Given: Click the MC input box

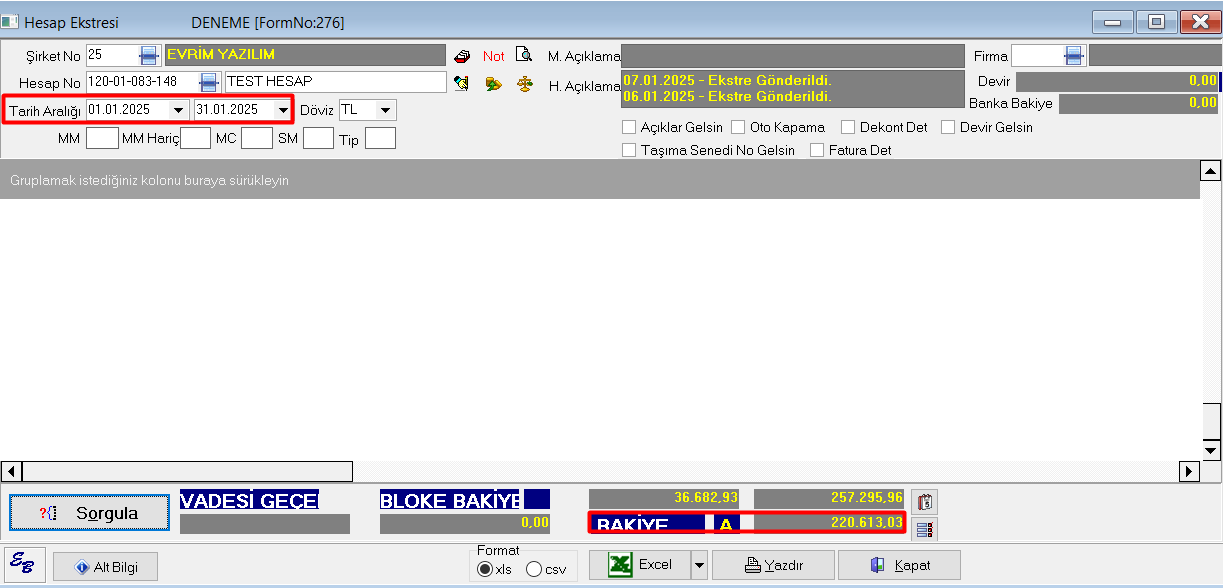Looking at the screenshot, I should [256, 138].
